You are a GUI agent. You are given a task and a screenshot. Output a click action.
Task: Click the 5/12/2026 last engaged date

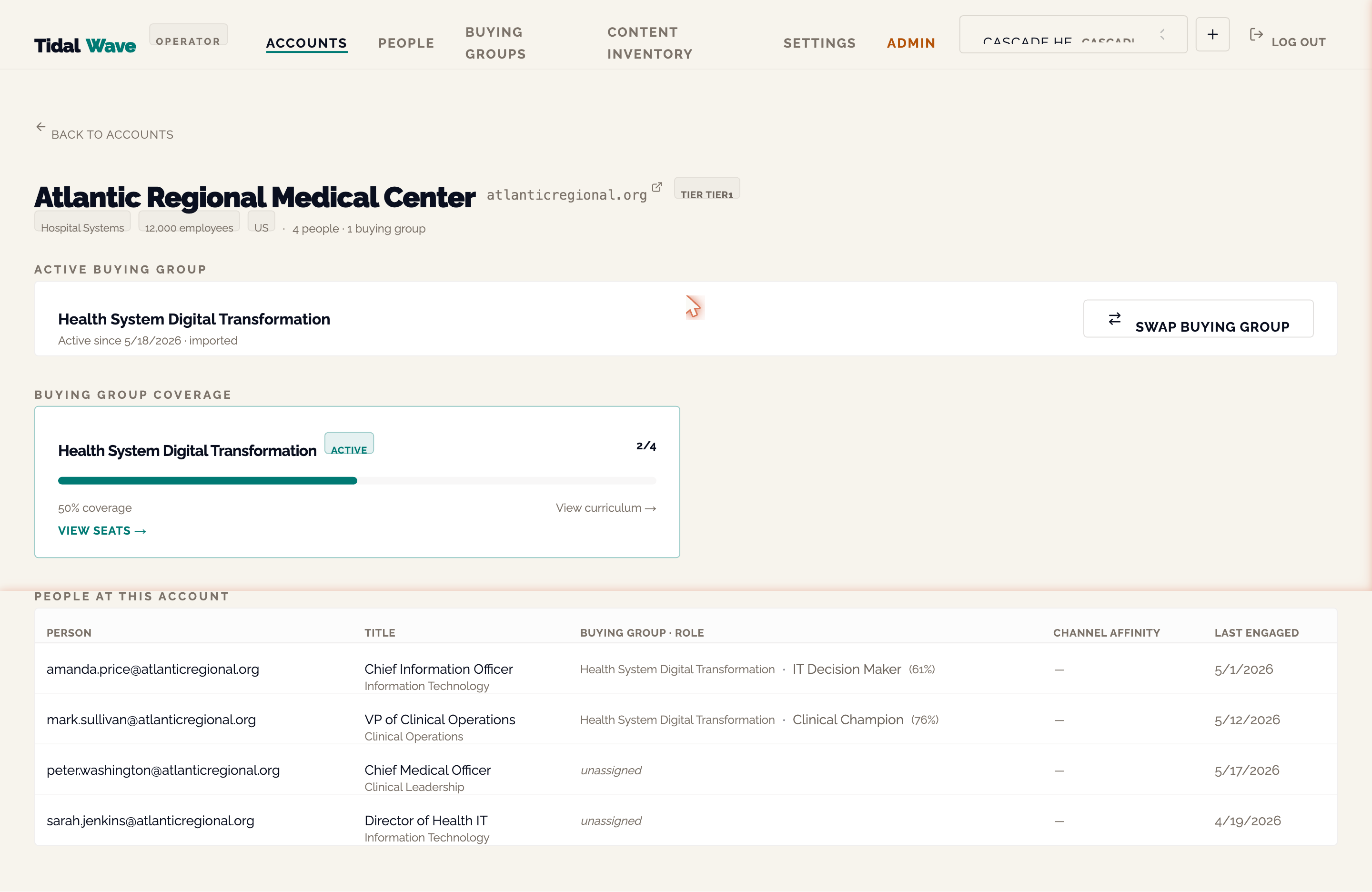pyautogui.click(x=1247, y=720)
